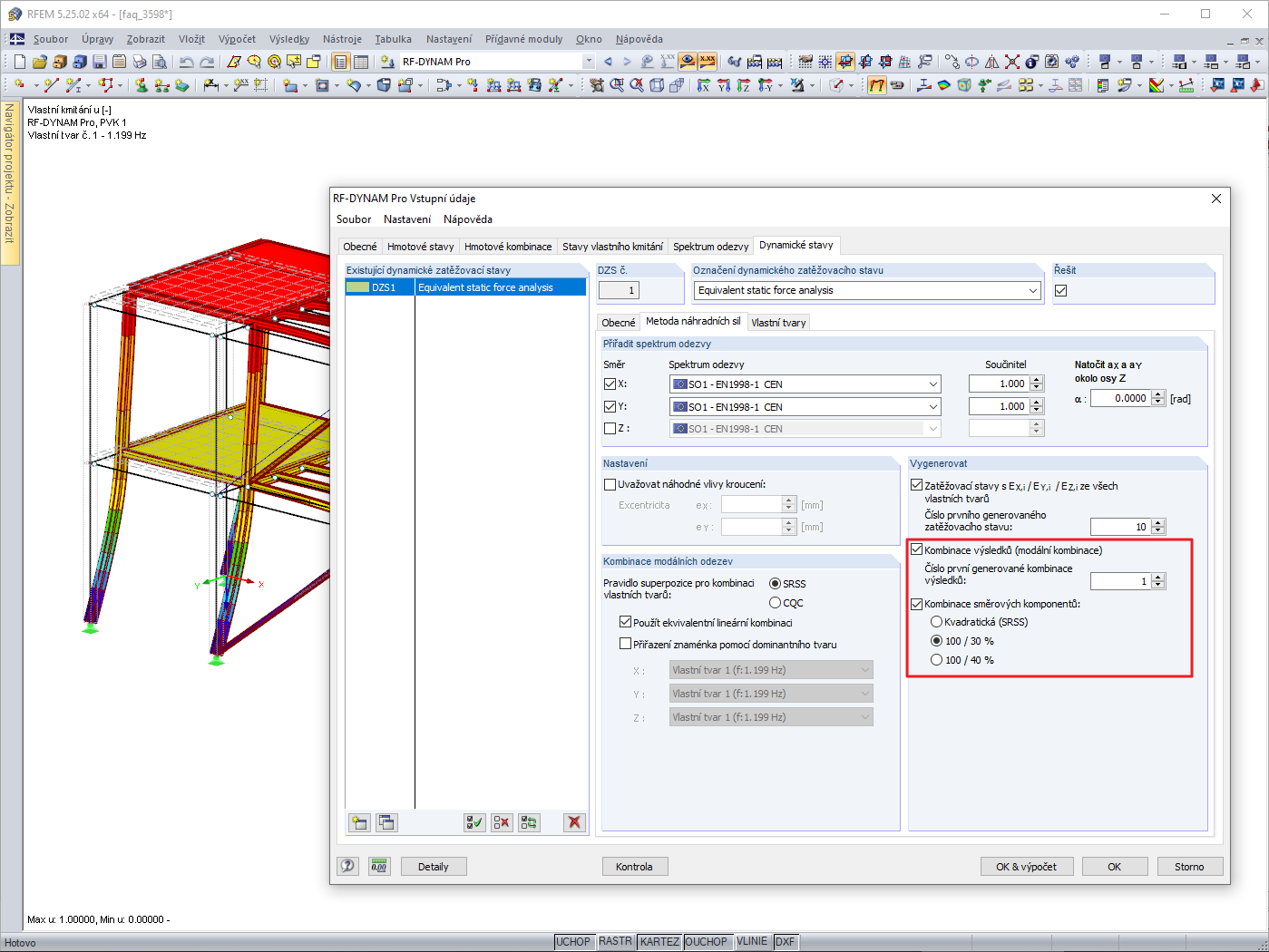Open the 'Přídavné moduly' menu
This screenshot has height=952, width=1269.
(523, 39)
